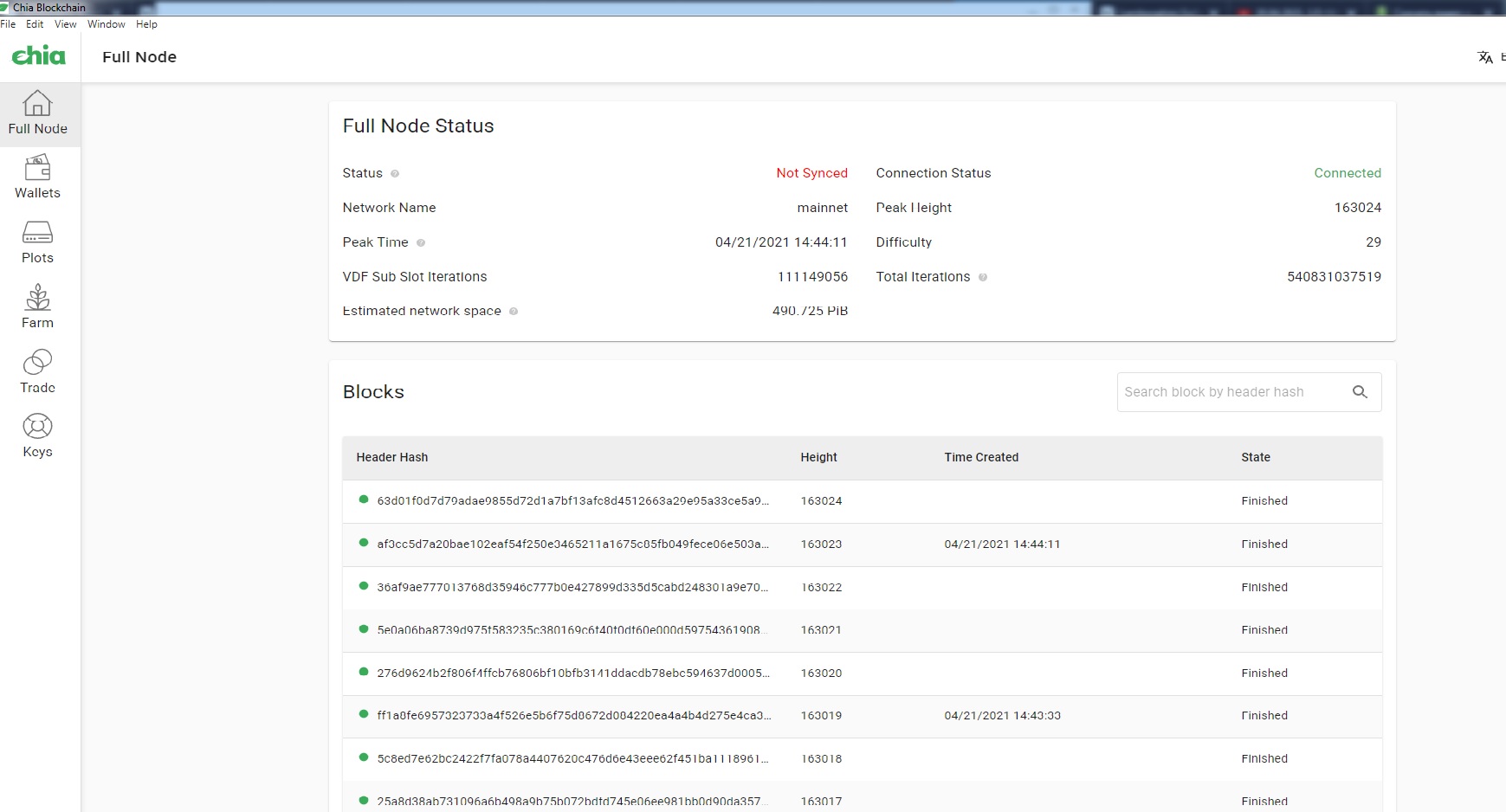Viewport: 1506px width, 812px height.
Task: Open the Keys section
Action: click(x=38, y=437)
